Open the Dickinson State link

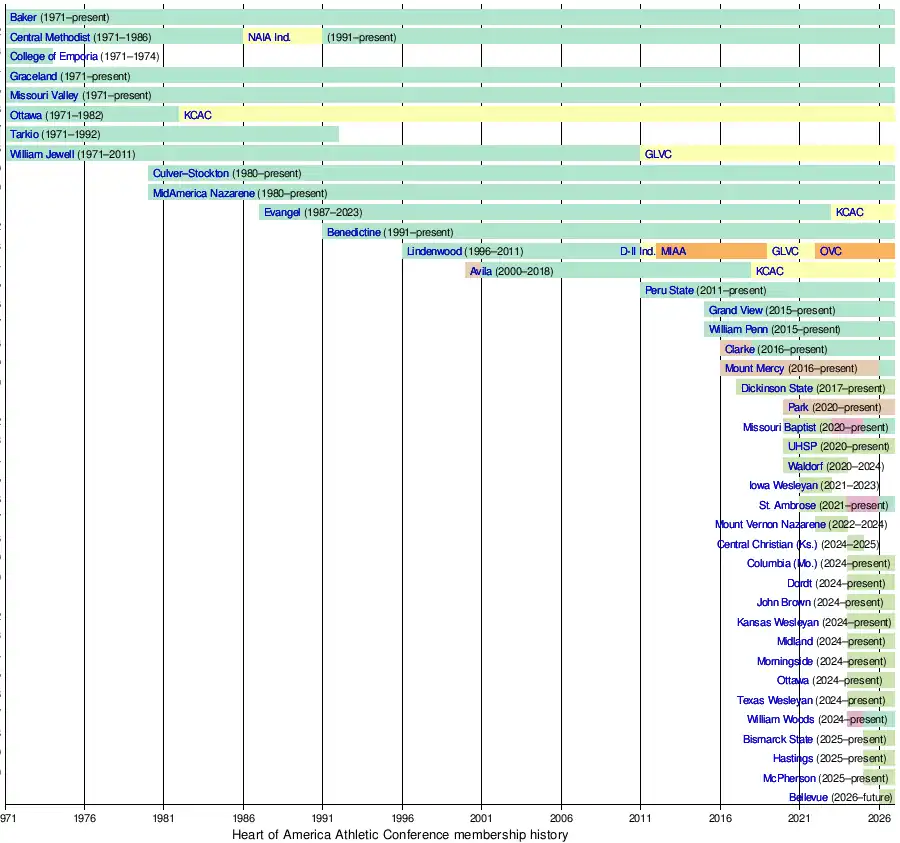(x=777, y=389)
